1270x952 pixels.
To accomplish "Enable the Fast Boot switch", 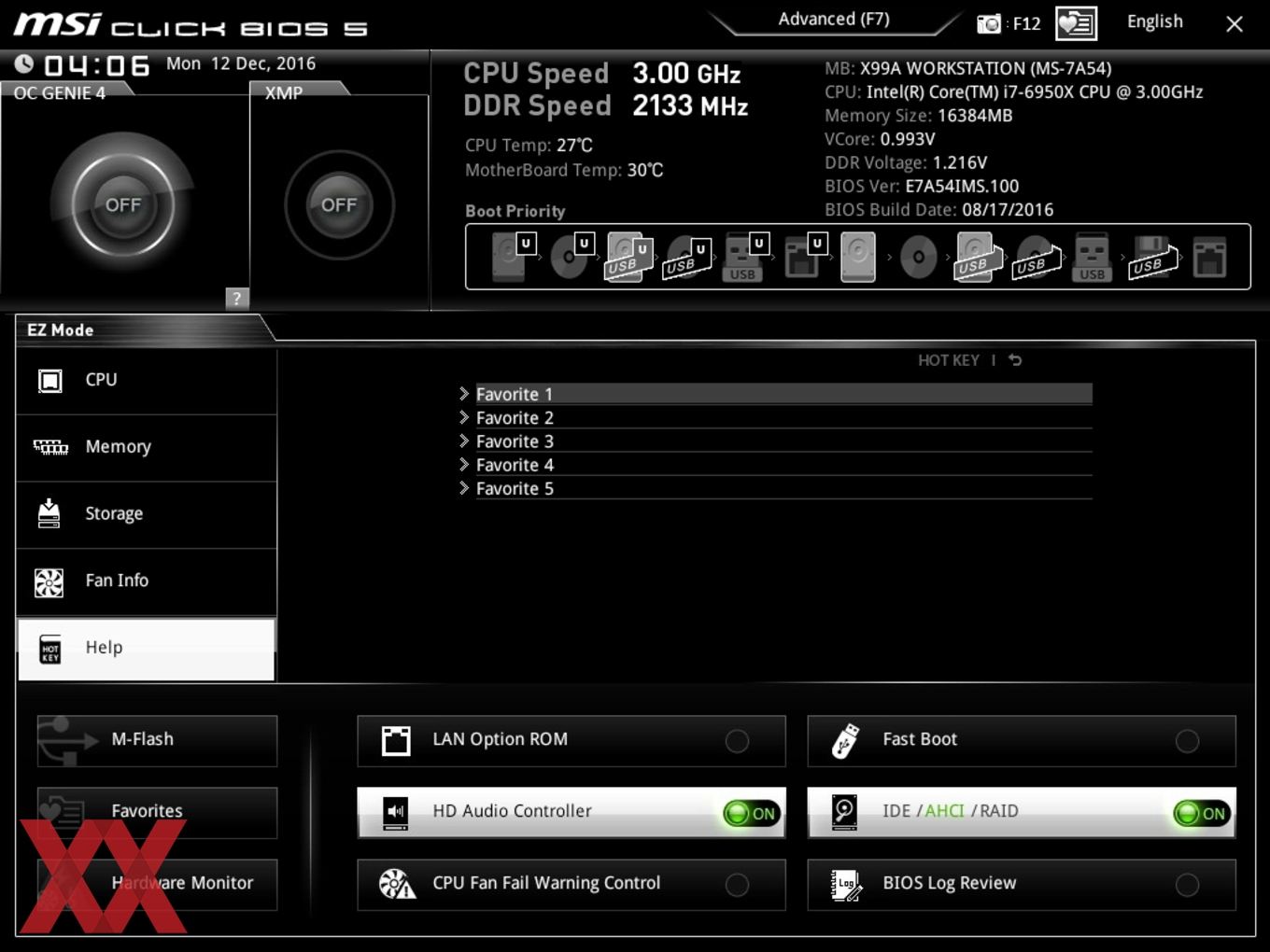I will [1187, 741].
